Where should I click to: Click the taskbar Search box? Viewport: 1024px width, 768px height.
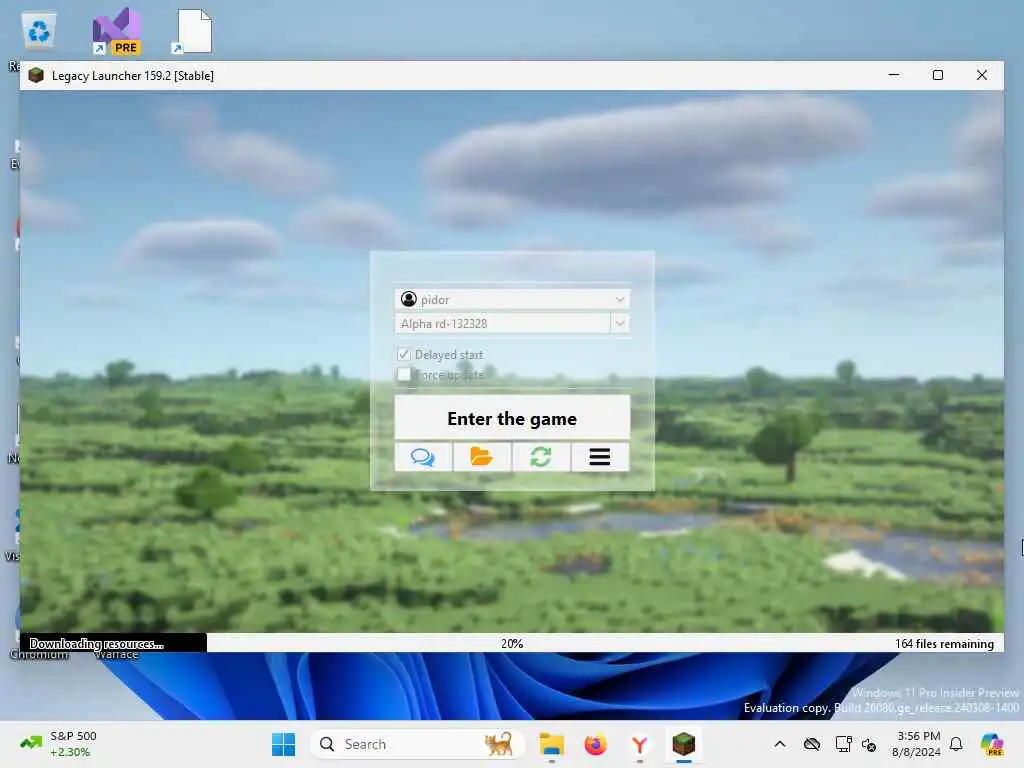tap(417, 744)
